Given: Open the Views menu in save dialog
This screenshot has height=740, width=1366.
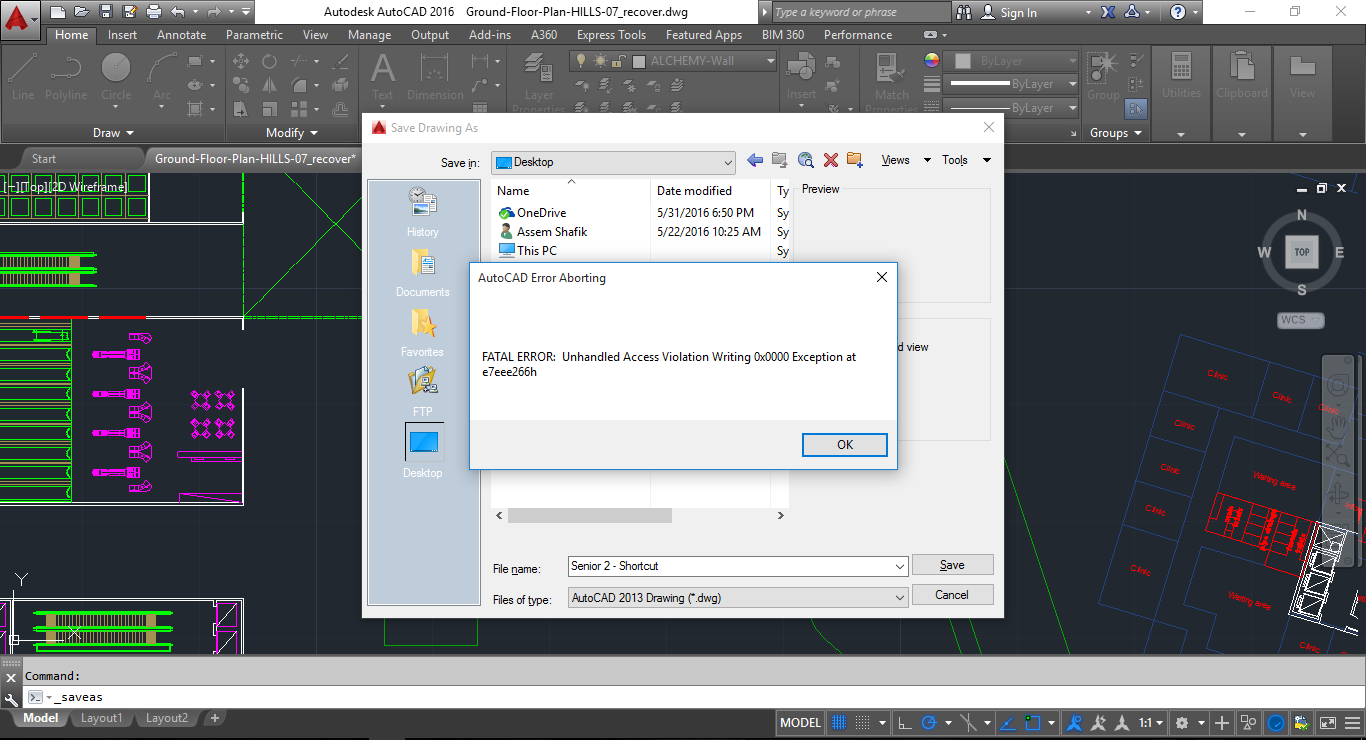Looking at the screenshot, I should [x=906, y=160].
